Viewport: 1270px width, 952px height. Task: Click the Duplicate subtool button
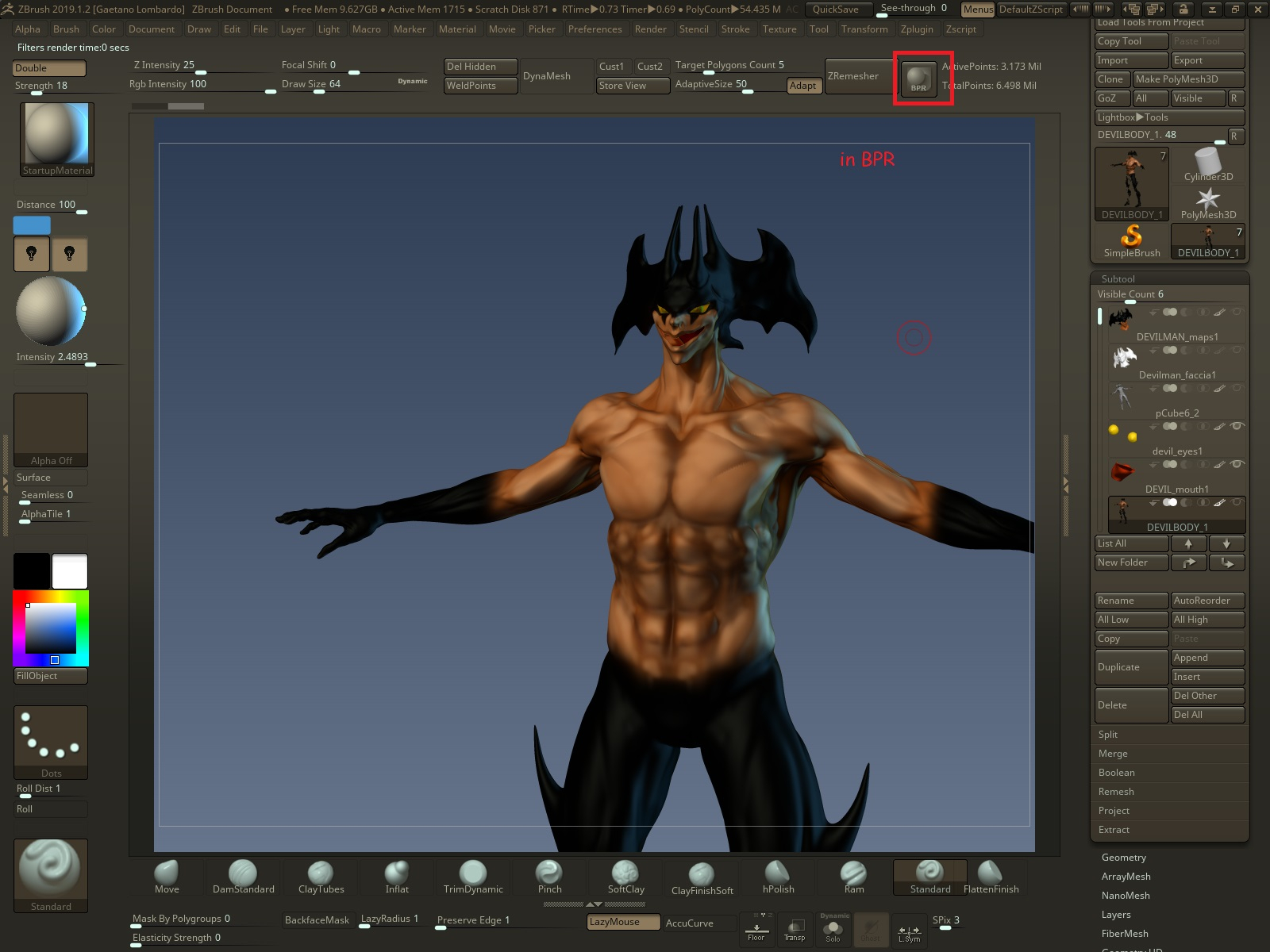(x=1131, y=667)
